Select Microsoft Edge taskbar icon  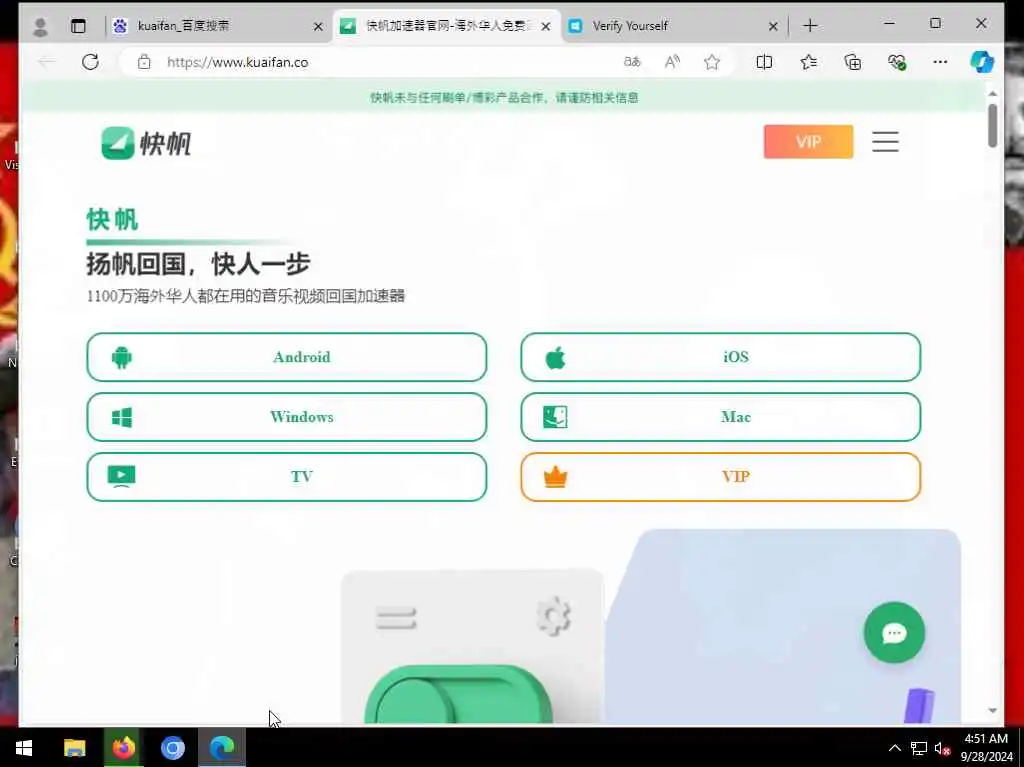coord(222,748)
